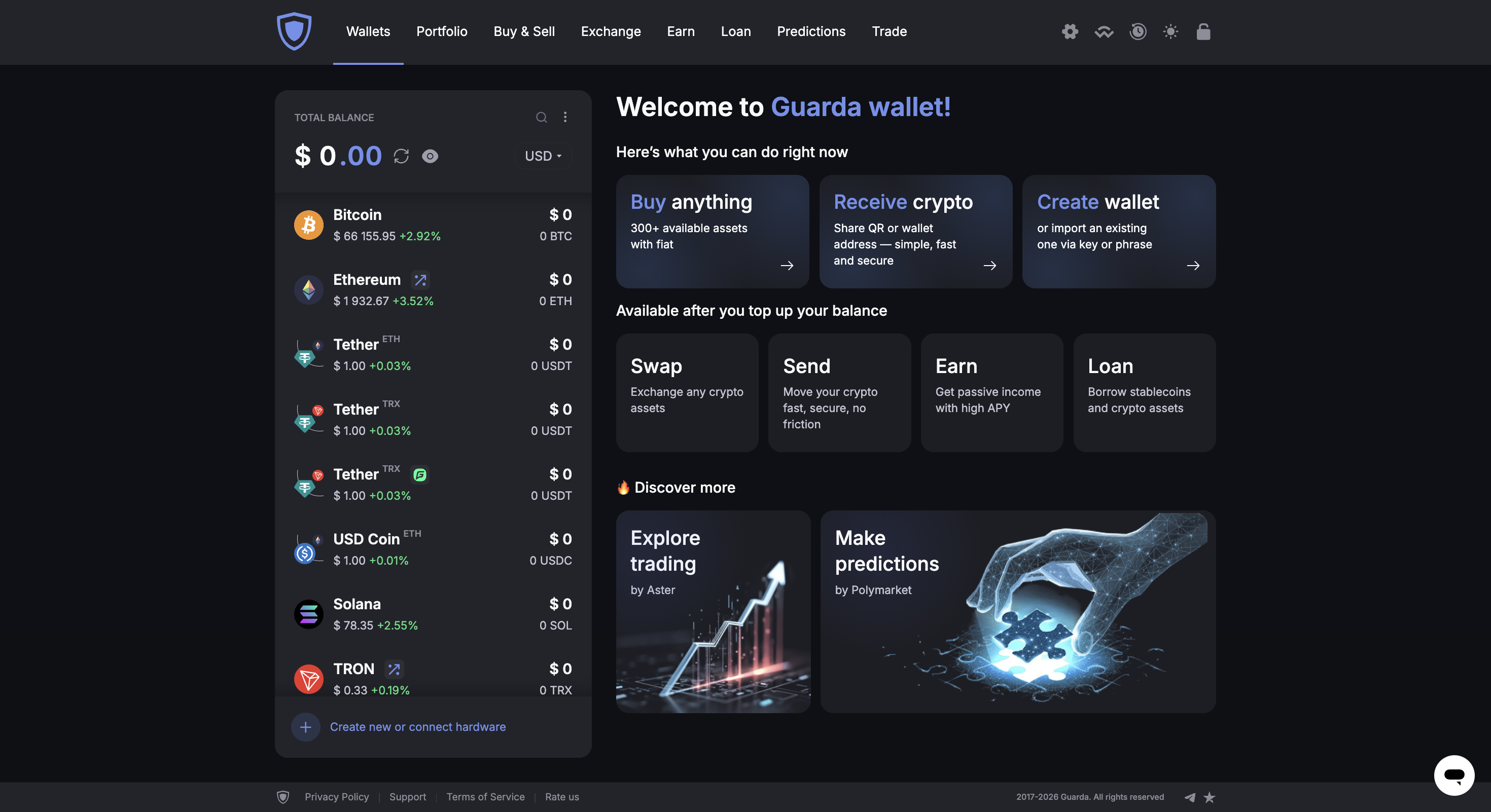Click the Bitcoin coin icon
Image resolution: width=1491 pixels, height=812 pixels.
(x=308, y=225)
